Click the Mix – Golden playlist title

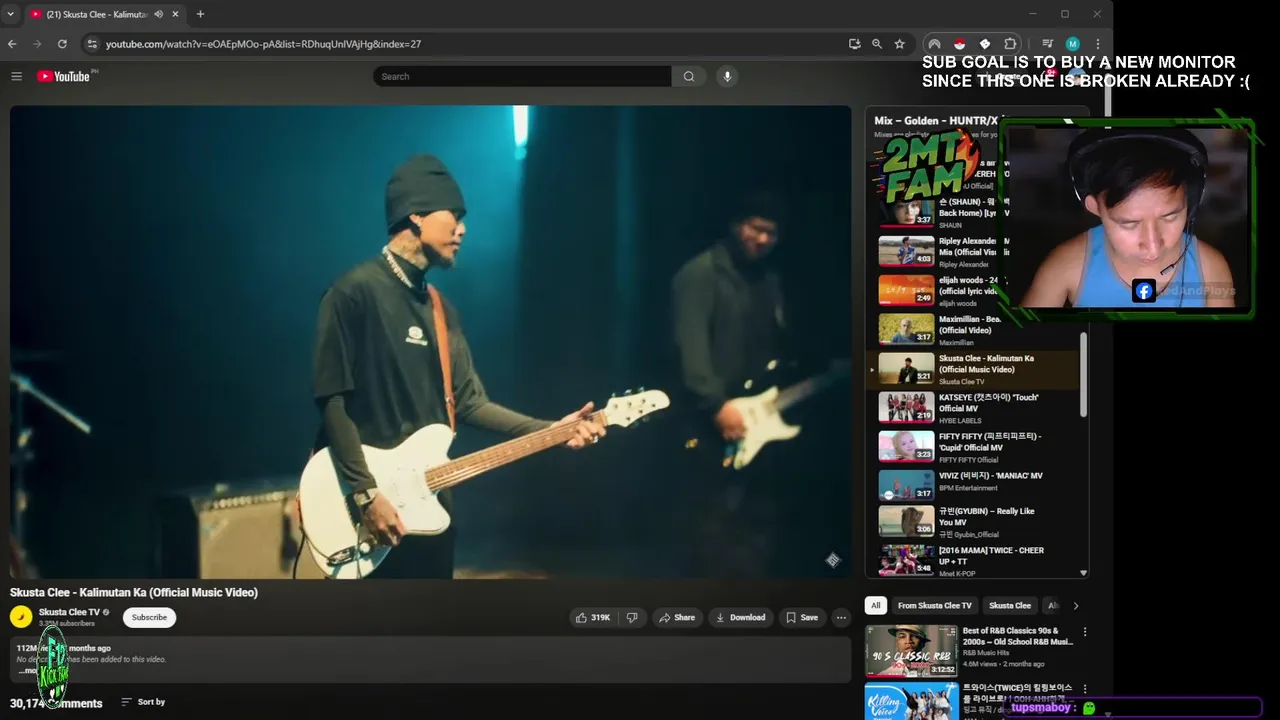tap(941, 121)
